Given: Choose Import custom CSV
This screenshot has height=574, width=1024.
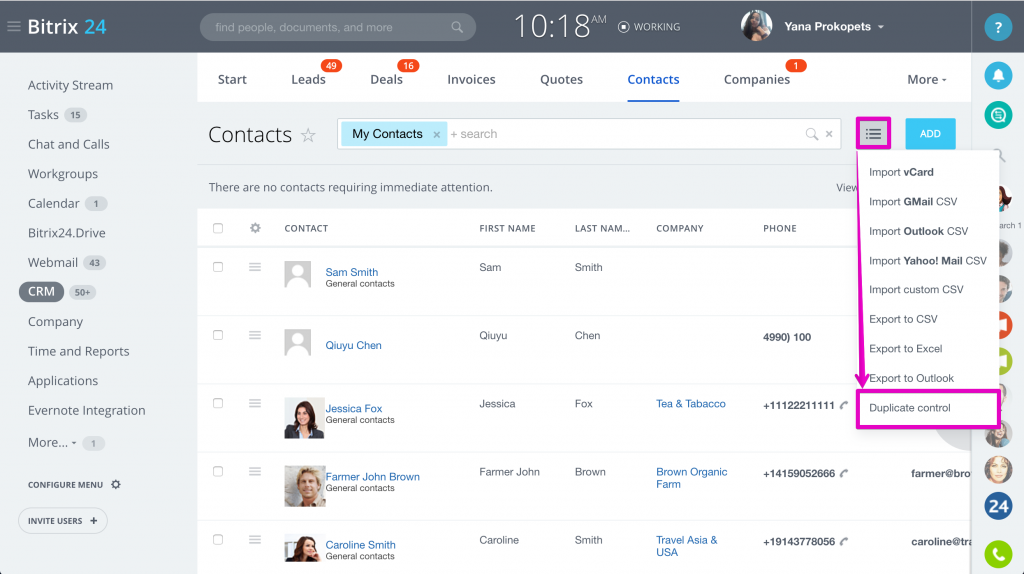Looking at the screenshot, I should (x=916, y=289).
